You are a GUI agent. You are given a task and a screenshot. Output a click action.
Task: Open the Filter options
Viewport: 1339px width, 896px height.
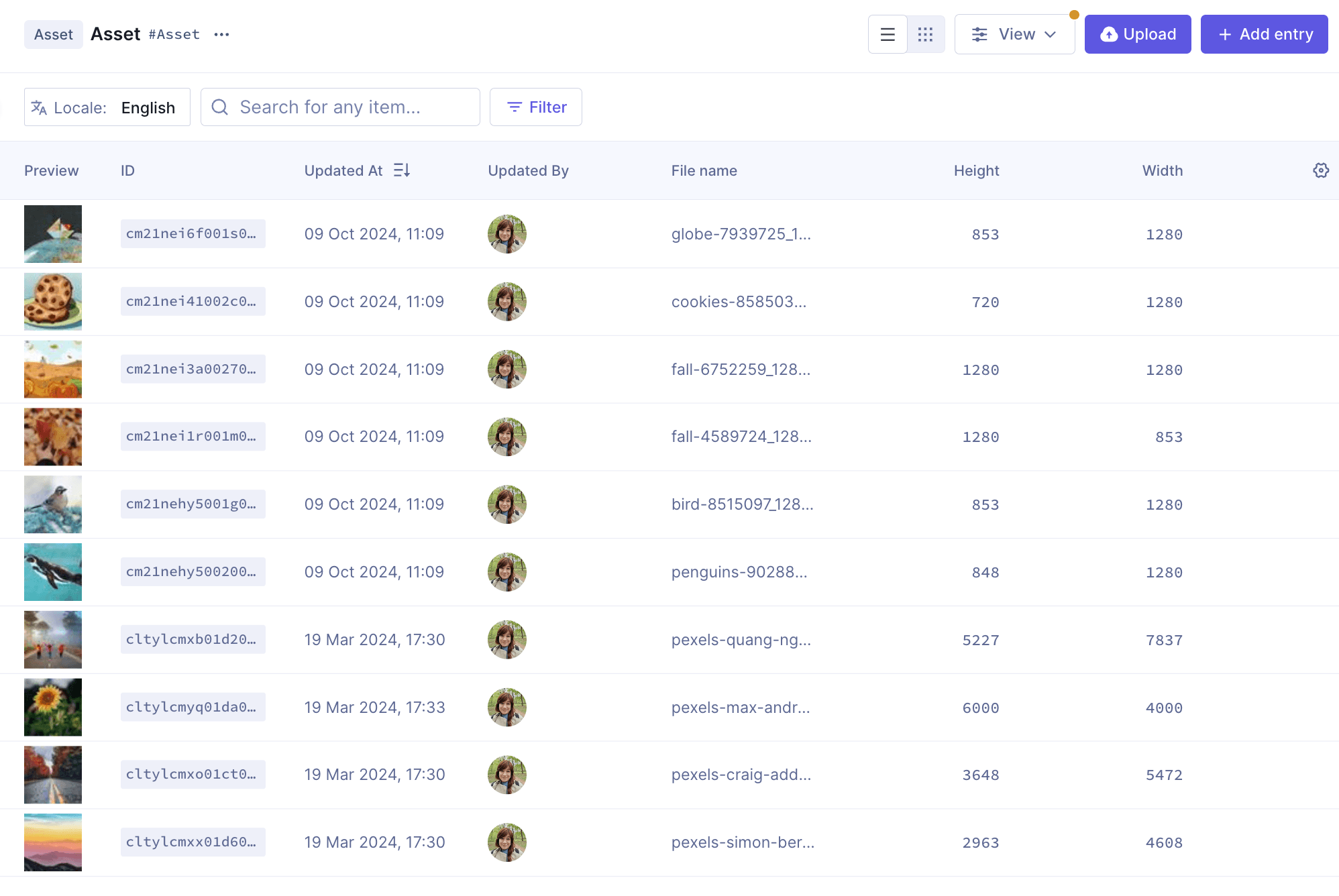[x=536, y=107]
